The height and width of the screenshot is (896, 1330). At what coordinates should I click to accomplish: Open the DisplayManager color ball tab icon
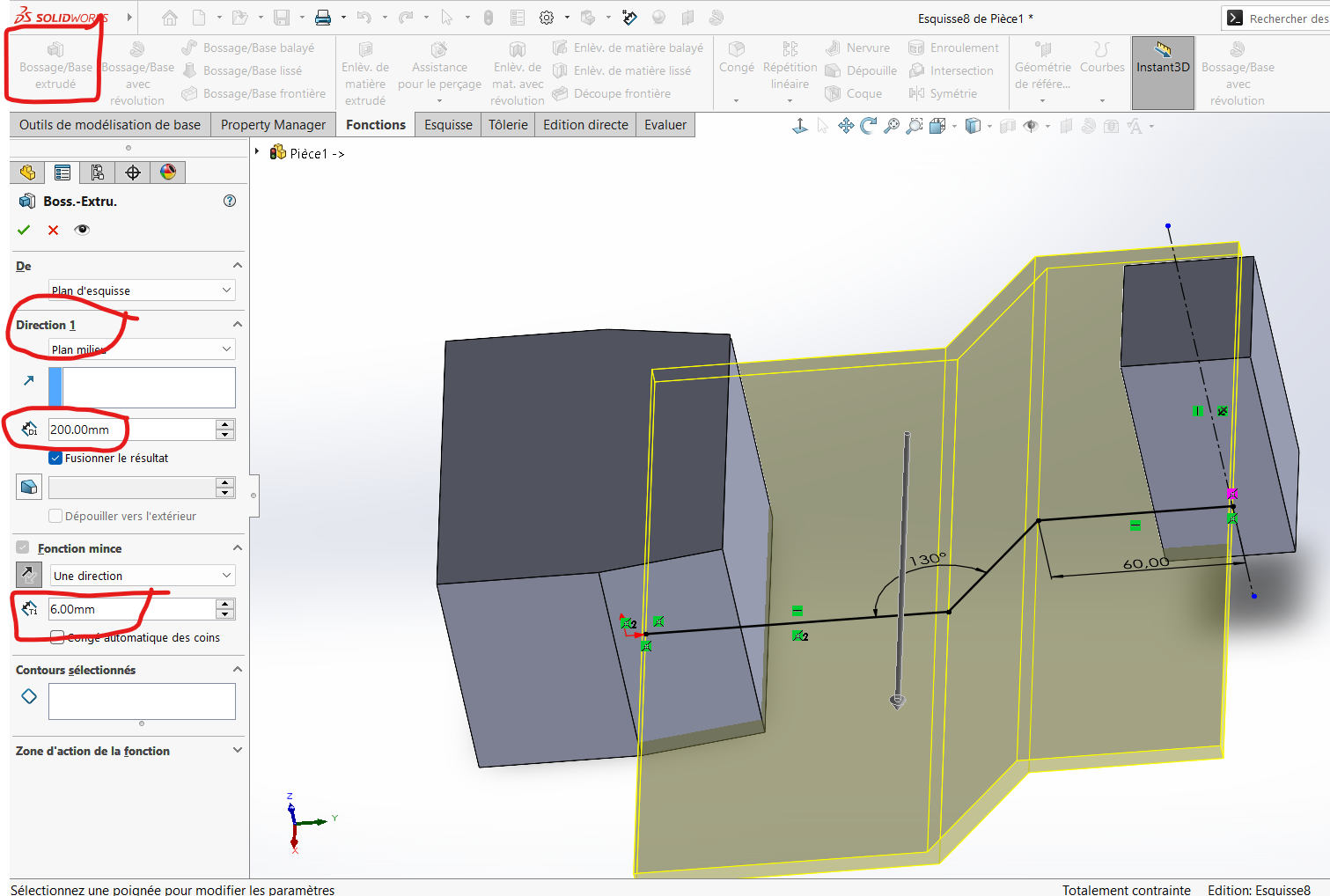coord(167,173)
